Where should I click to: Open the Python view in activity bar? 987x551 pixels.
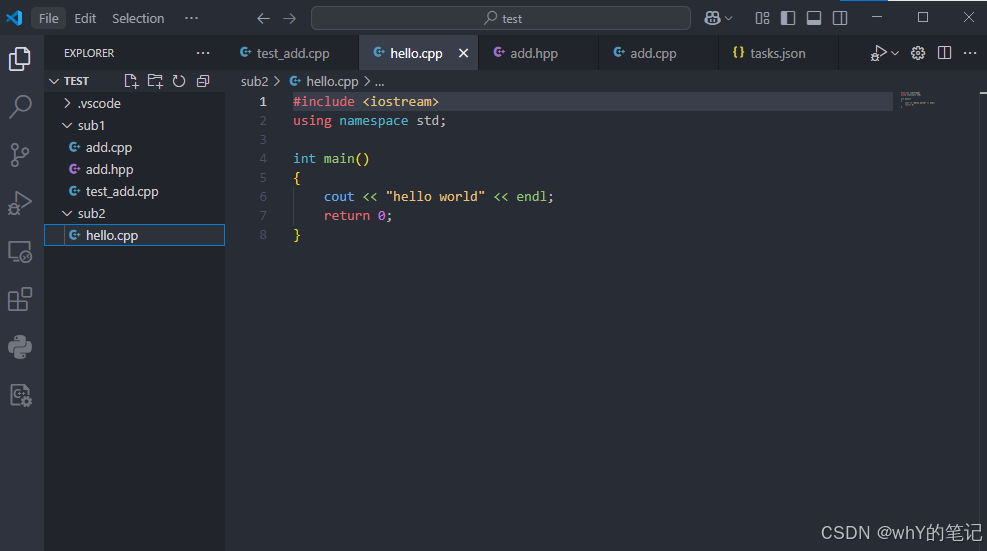[x=20, y=347]
